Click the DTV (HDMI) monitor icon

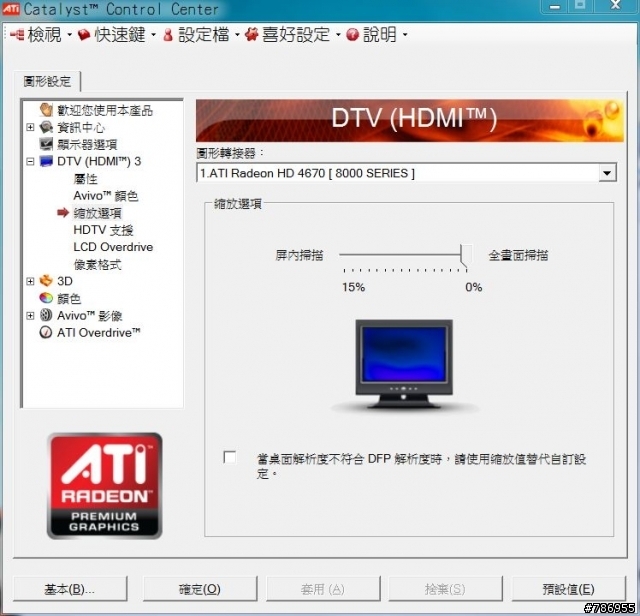click(x=46, y=161)
